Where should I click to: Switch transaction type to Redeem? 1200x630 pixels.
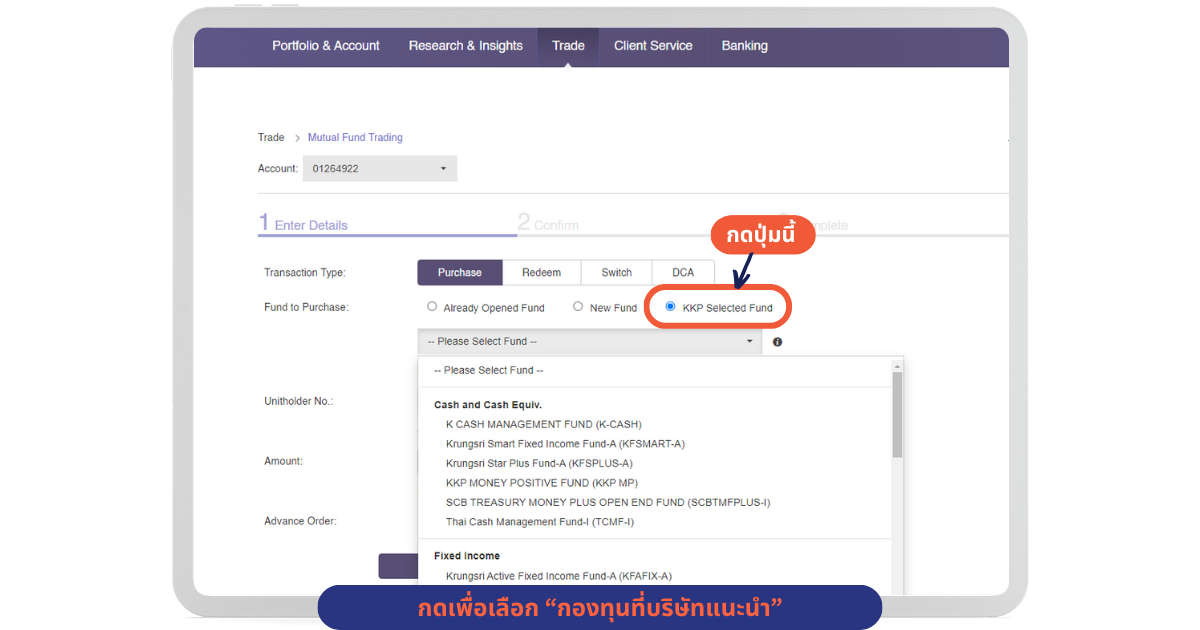point(541,273)
